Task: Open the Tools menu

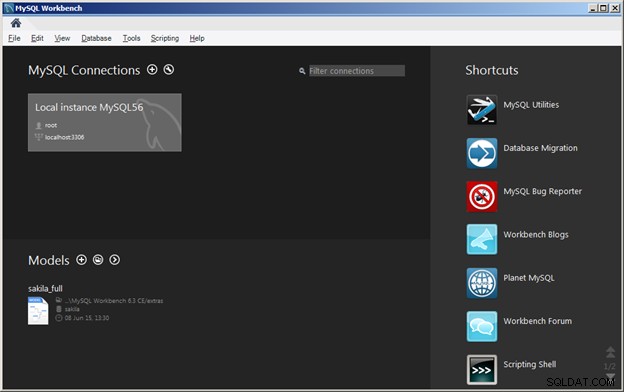Action: [131, 38]
